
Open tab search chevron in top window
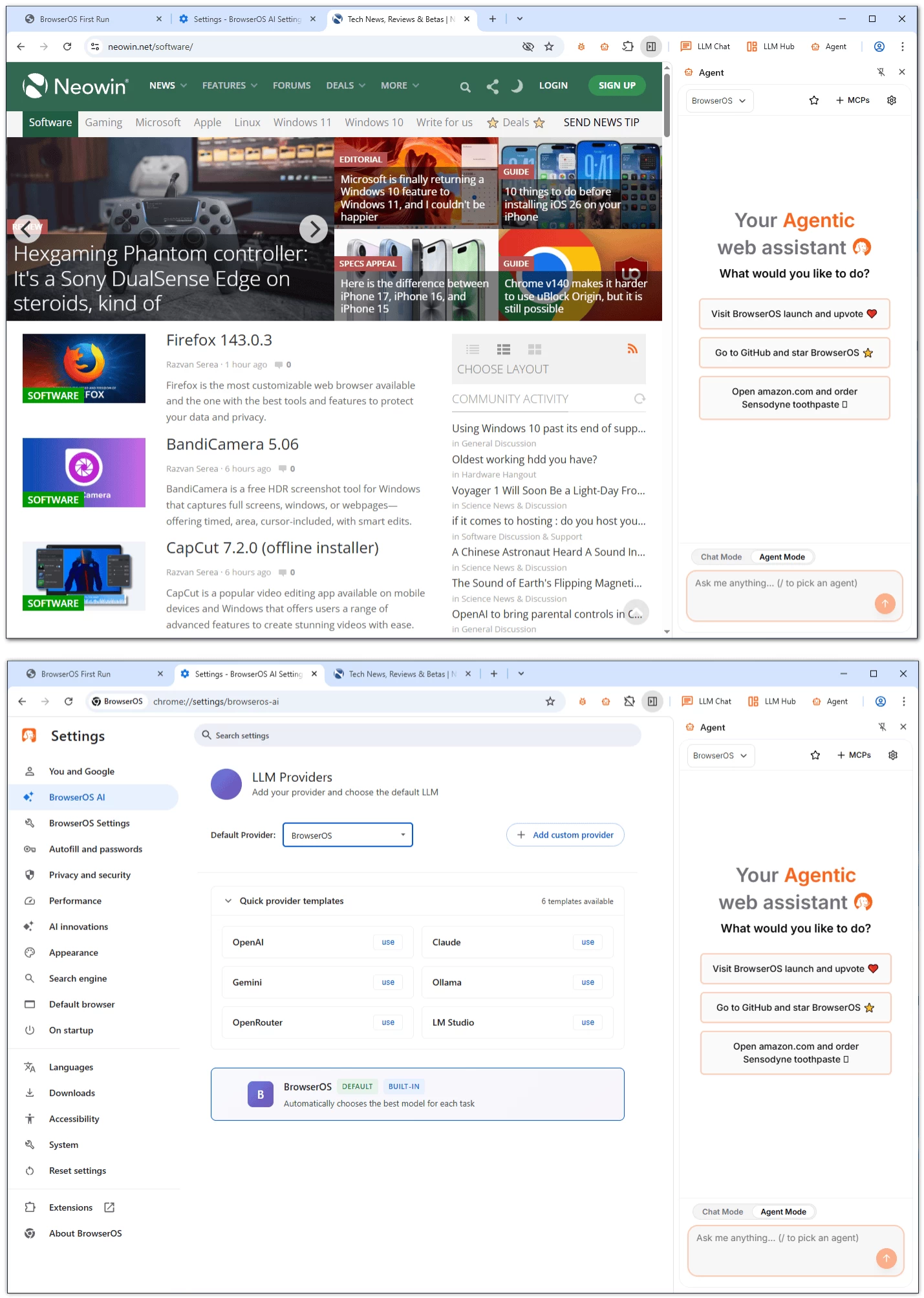pyautogui.click(x=520, y=19)
